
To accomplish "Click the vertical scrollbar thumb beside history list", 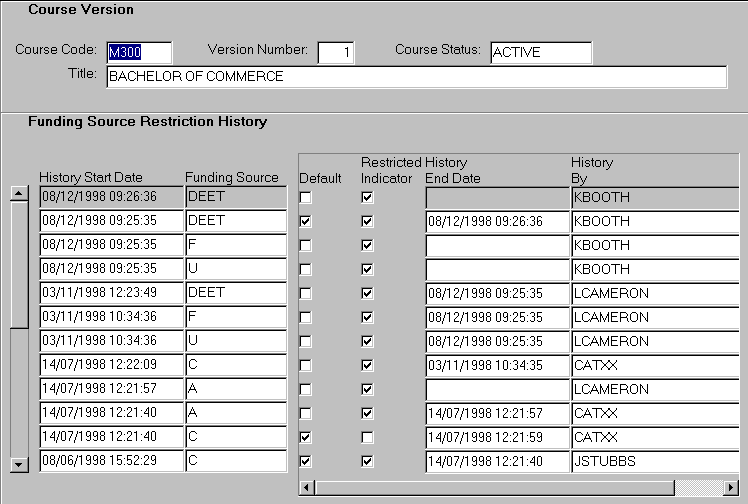I will [x=18, y=263].
